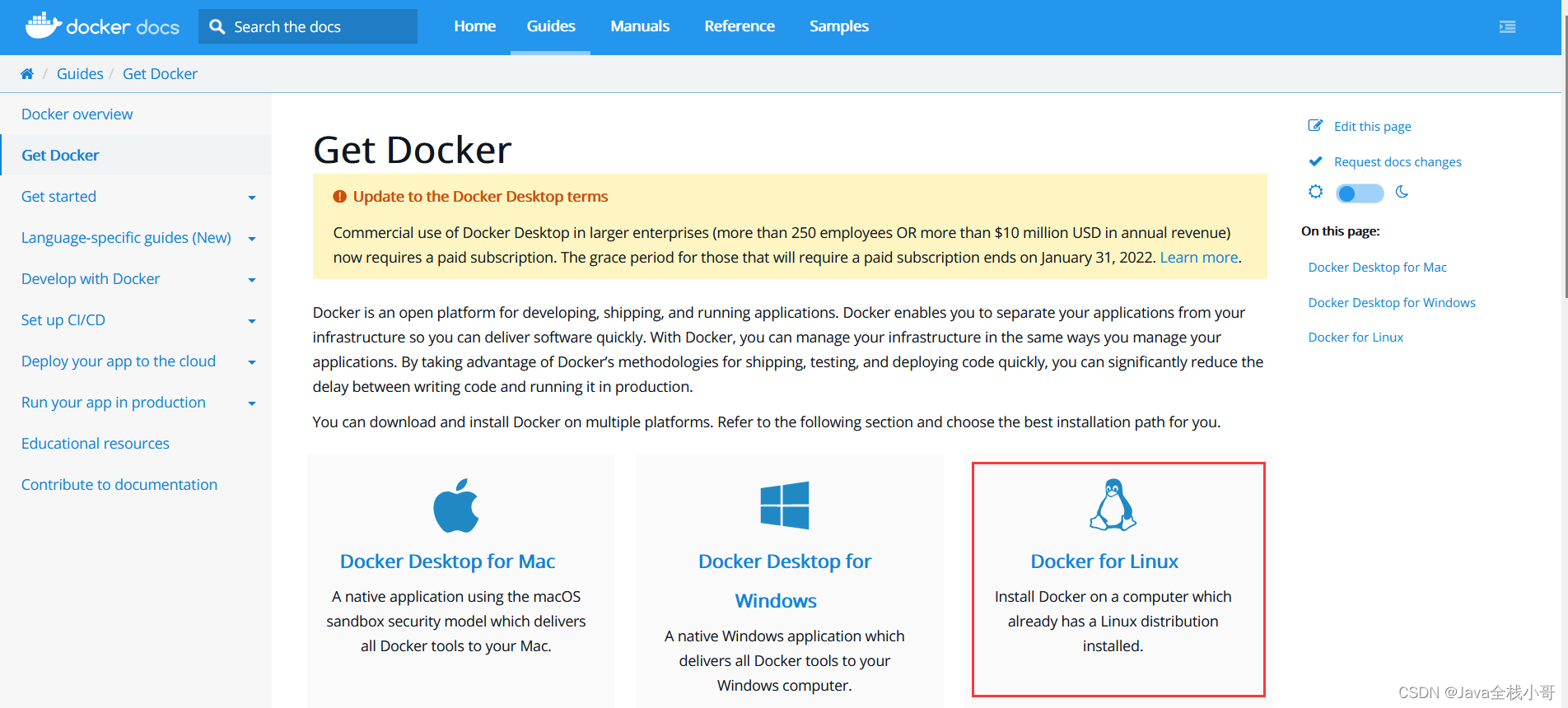Click the sun light-mode icon

coord(1315,192)
